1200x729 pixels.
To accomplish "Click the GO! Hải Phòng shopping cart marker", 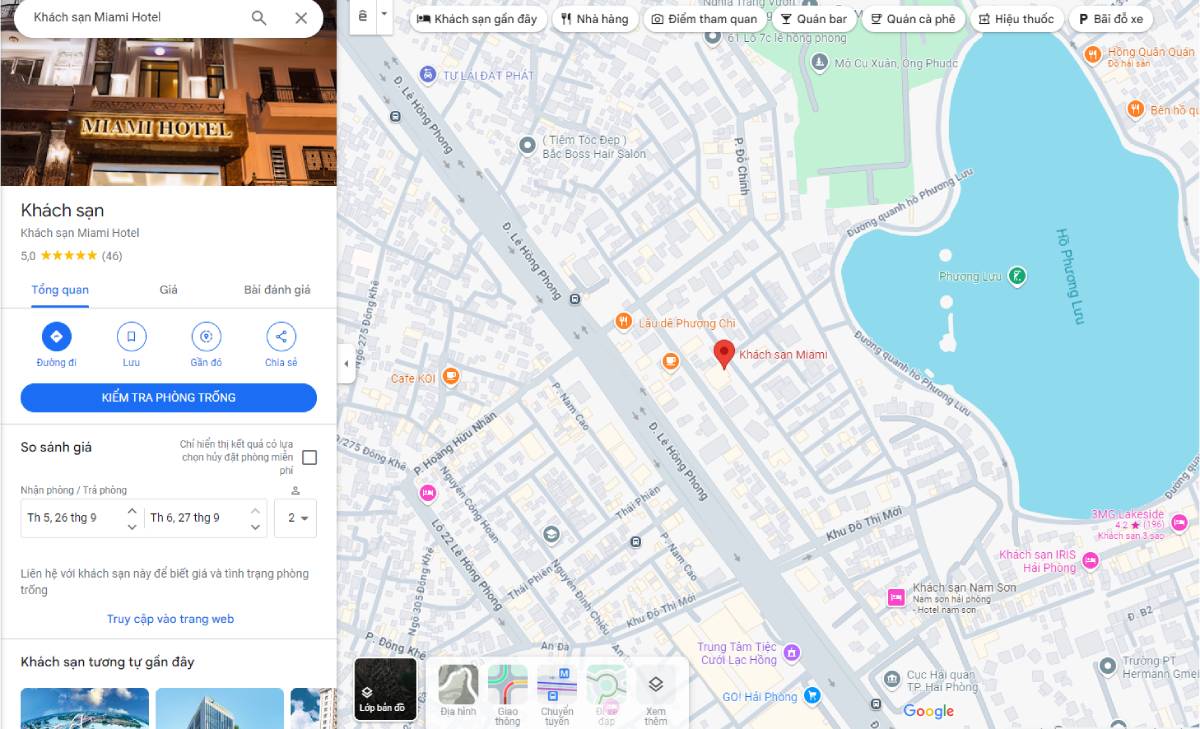I will point(813,696).
